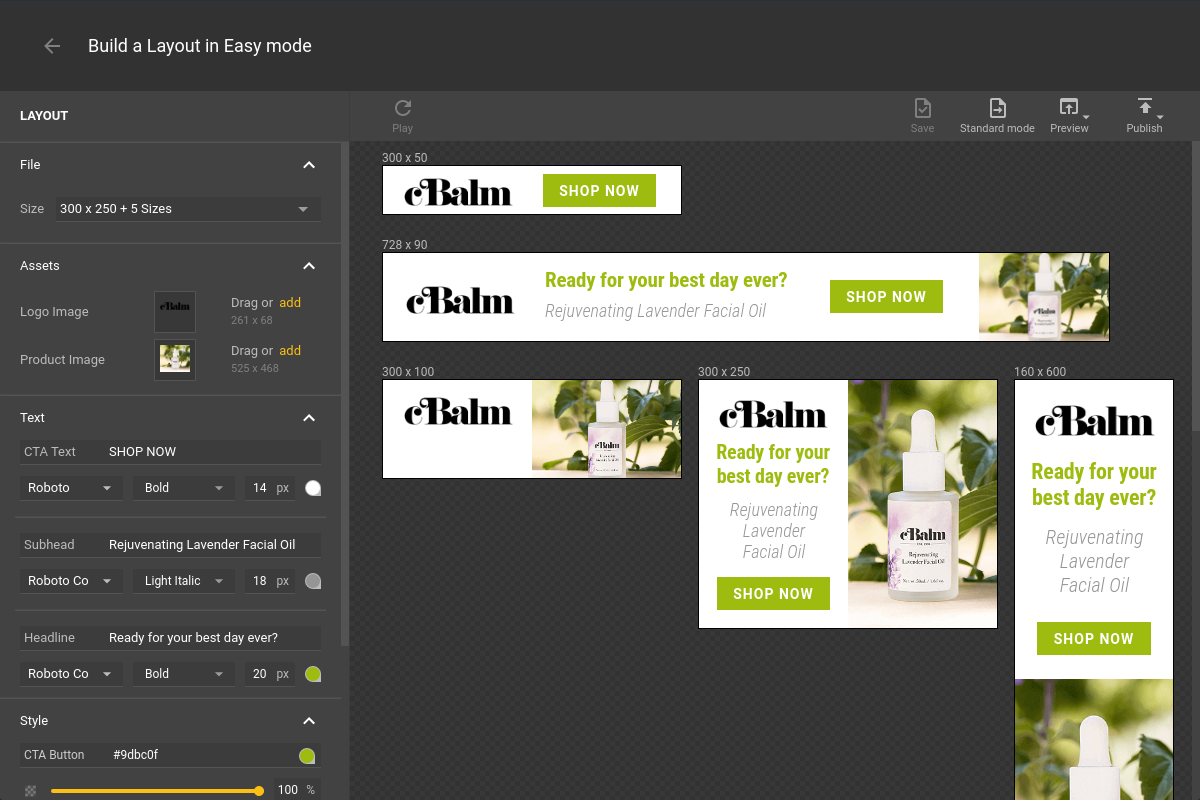1200x800 pixels.
Task: Open Subhead gray color swatch
Action: pyautogui.click(x=313, y=581)
